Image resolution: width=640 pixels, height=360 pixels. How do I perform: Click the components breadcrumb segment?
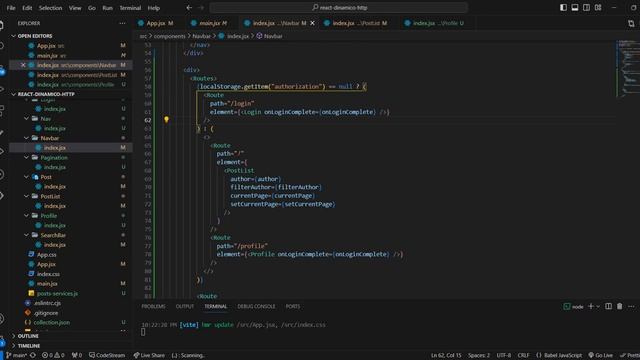click(169, 36)
